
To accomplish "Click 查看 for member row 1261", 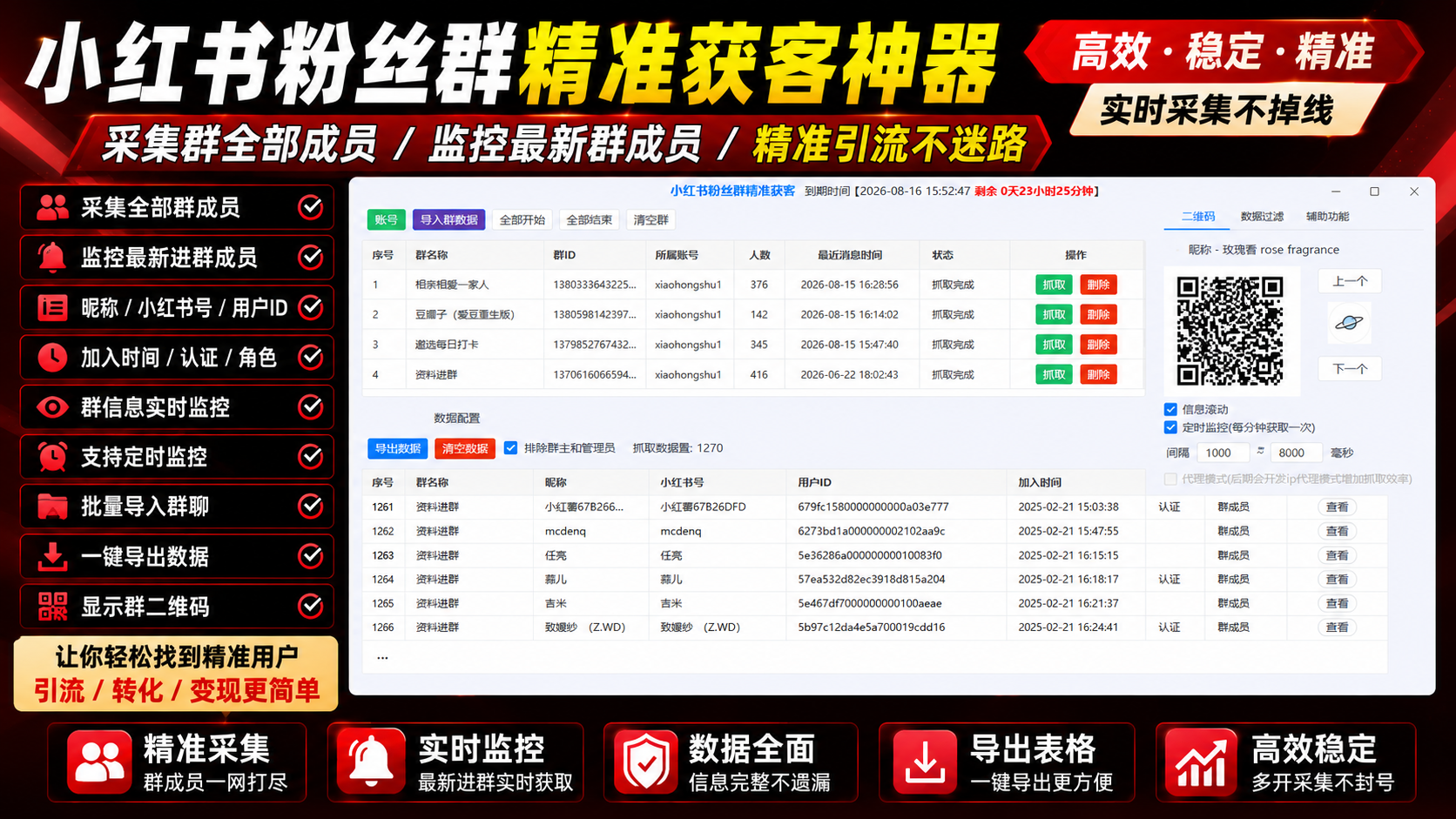I will click(1337, 507).
